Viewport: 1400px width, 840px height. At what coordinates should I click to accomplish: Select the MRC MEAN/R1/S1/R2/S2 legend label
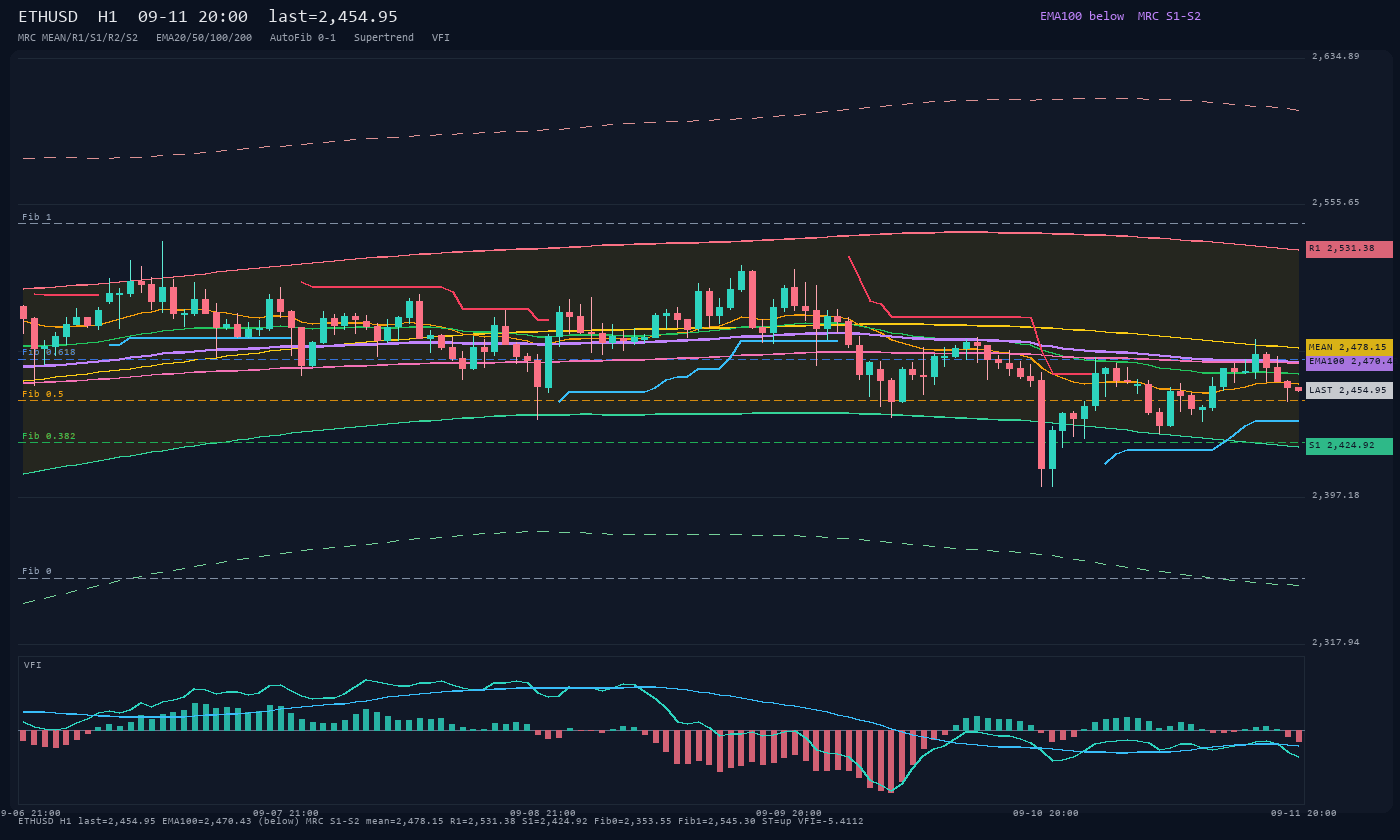[78, 37]
